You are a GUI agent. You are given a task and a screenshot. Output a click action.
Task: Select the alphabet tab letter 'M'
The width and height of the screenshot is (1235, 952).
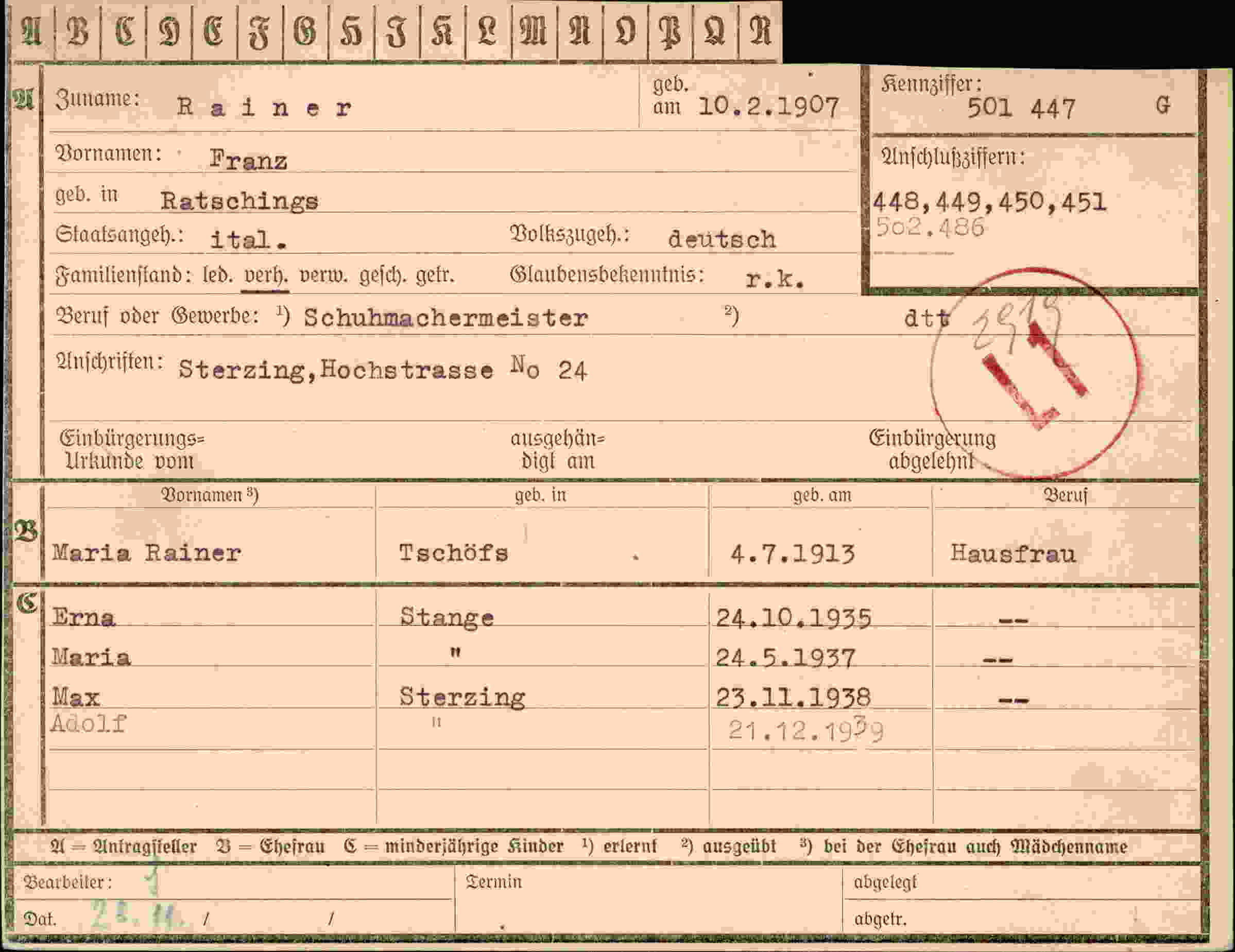[x=533, y=30]
